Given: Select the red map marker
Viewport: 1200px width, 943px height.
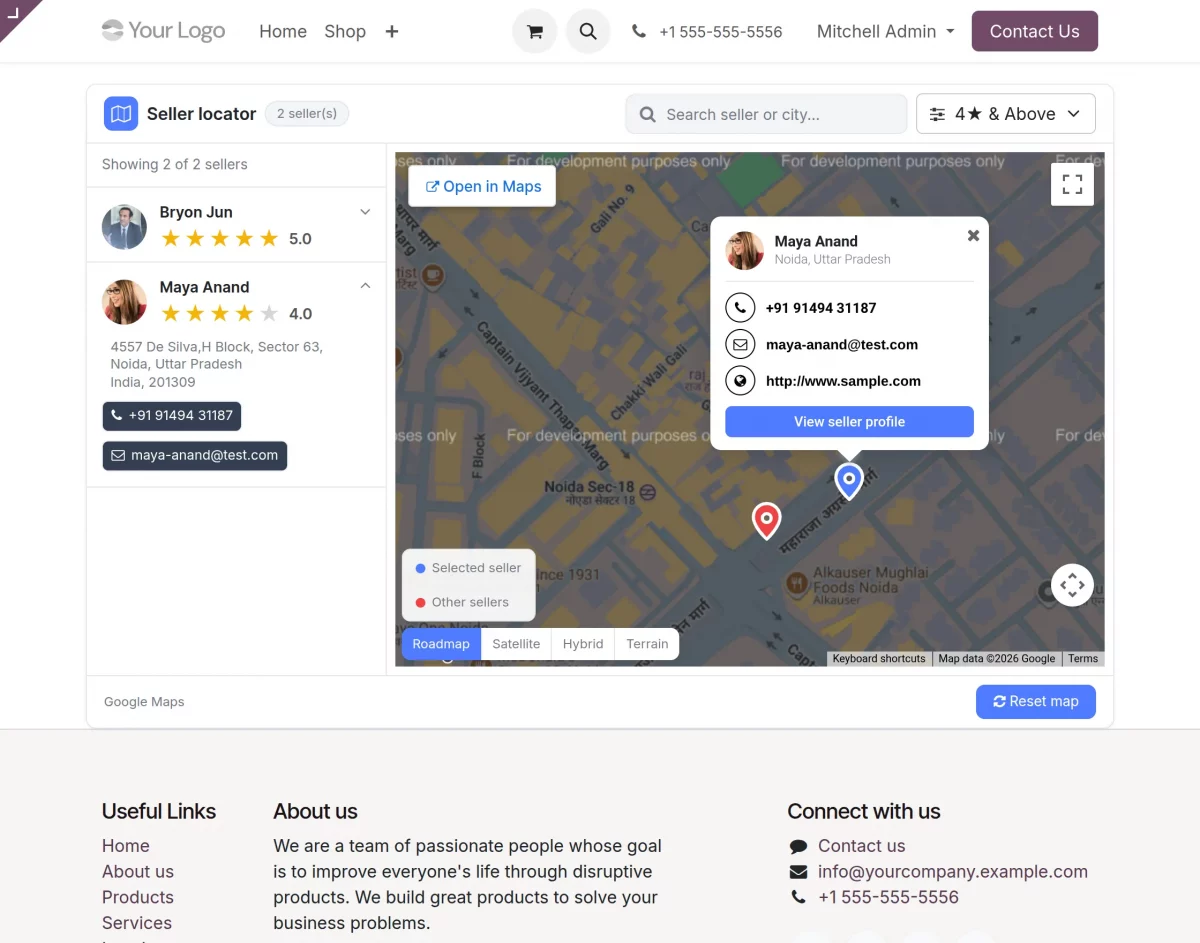Looking at the screenshot, I should [766, 520].
